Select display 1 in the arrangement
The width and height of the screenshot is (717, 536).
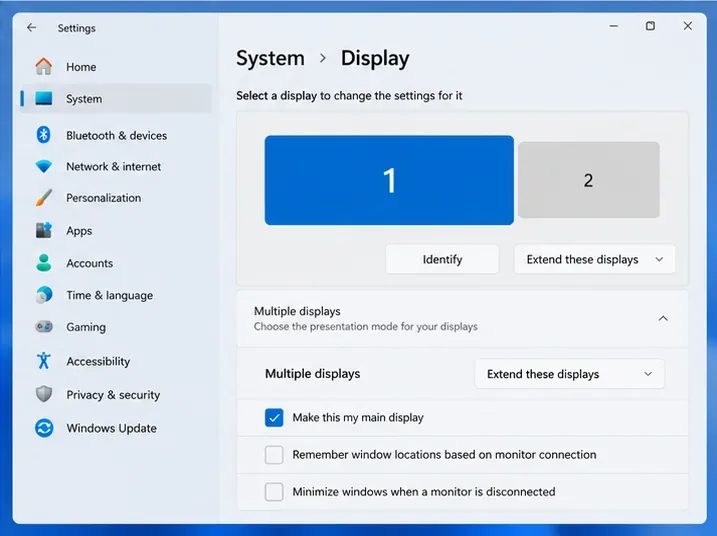tap(389, 180)
